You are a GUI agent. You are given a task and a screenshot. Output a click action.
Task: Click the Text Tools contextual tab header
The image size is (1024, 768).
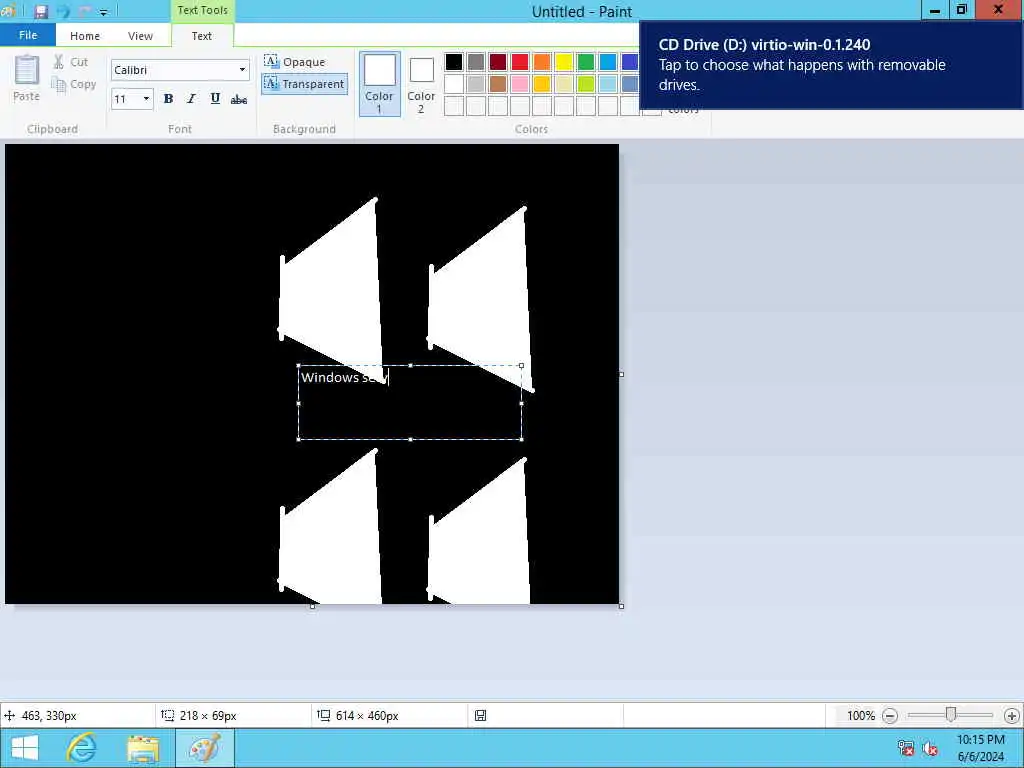tap(202, 10)
